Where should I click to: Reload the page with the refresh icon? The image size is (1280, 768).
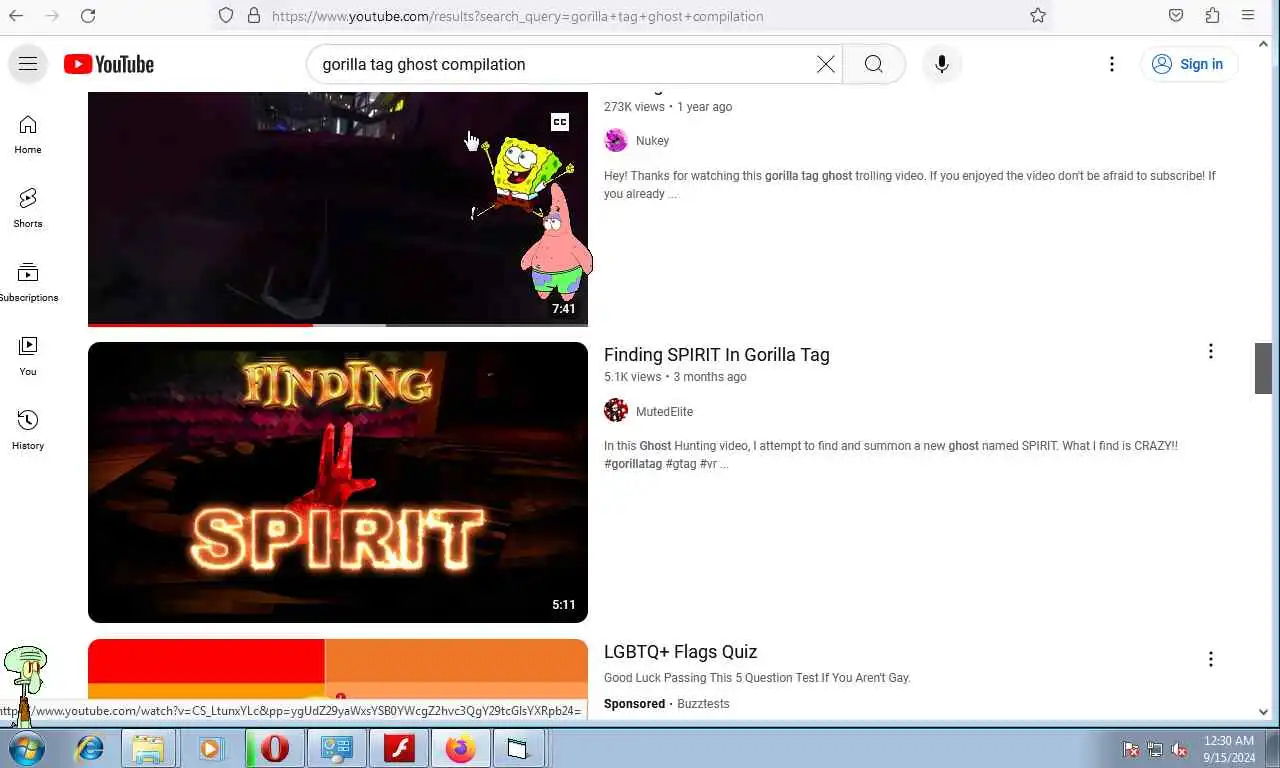click(88, 16)
